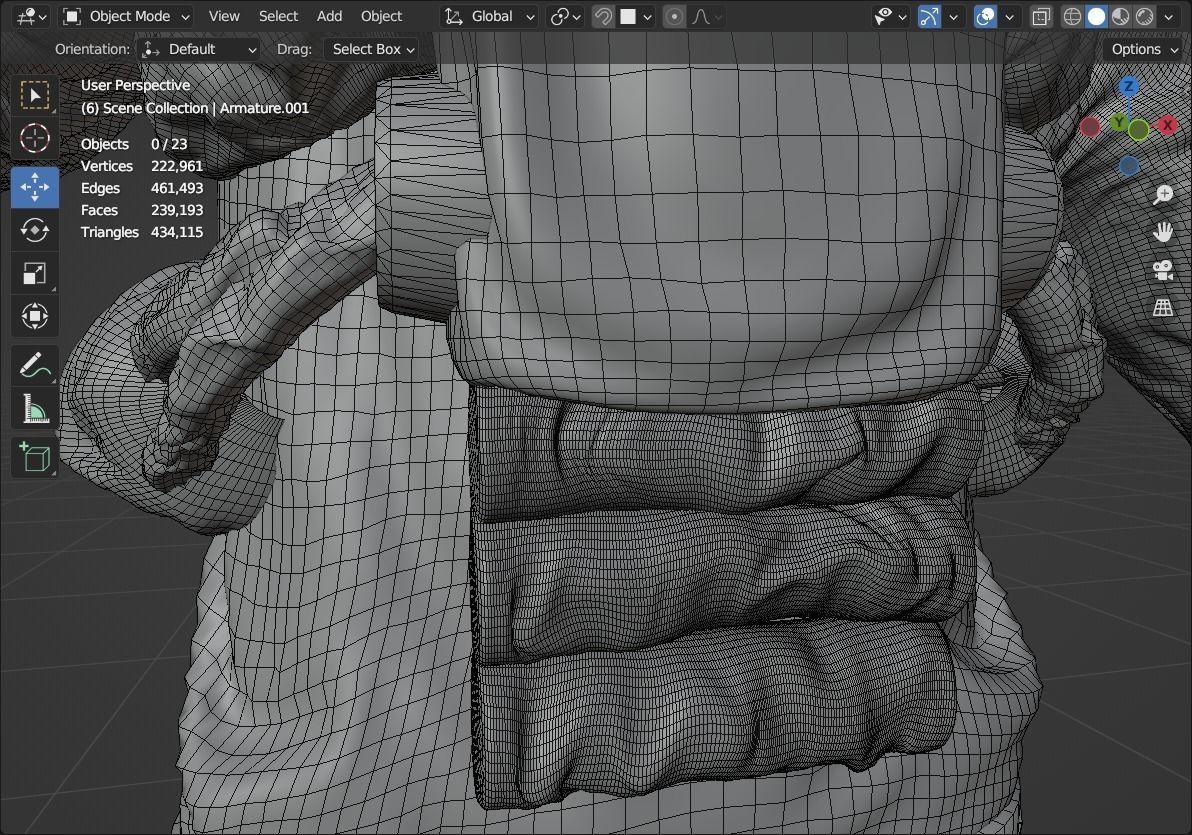The height and width of the screenshot is (835, 1192).
Task: Pick the Add Cube tool
Action: tap(34, 457)
